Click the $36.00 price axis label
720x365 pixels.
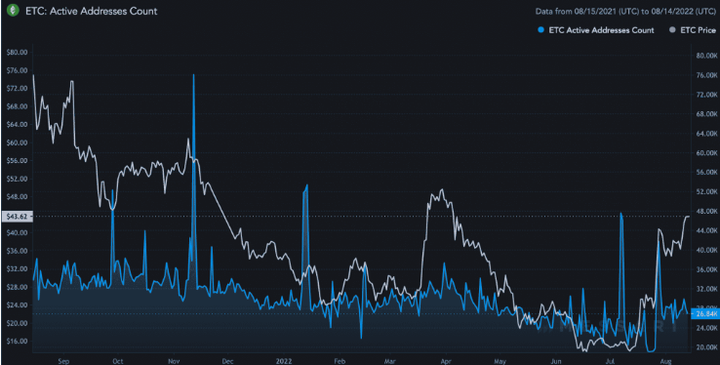pos(17,251)
